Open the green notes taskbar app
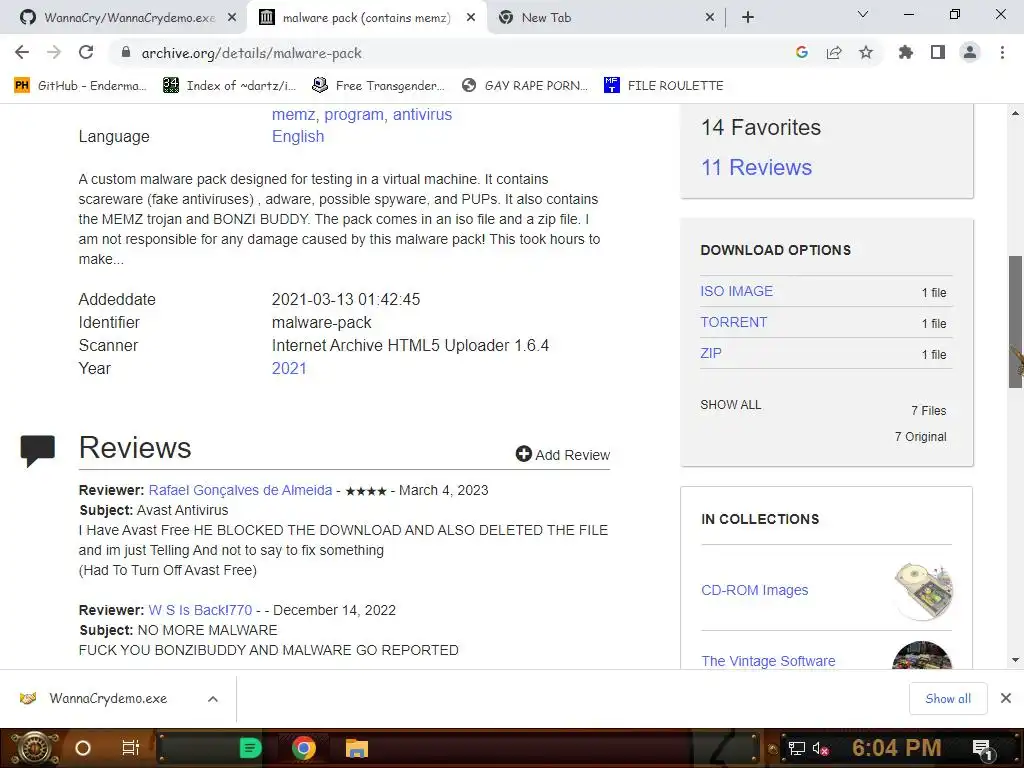 (251, 748)
